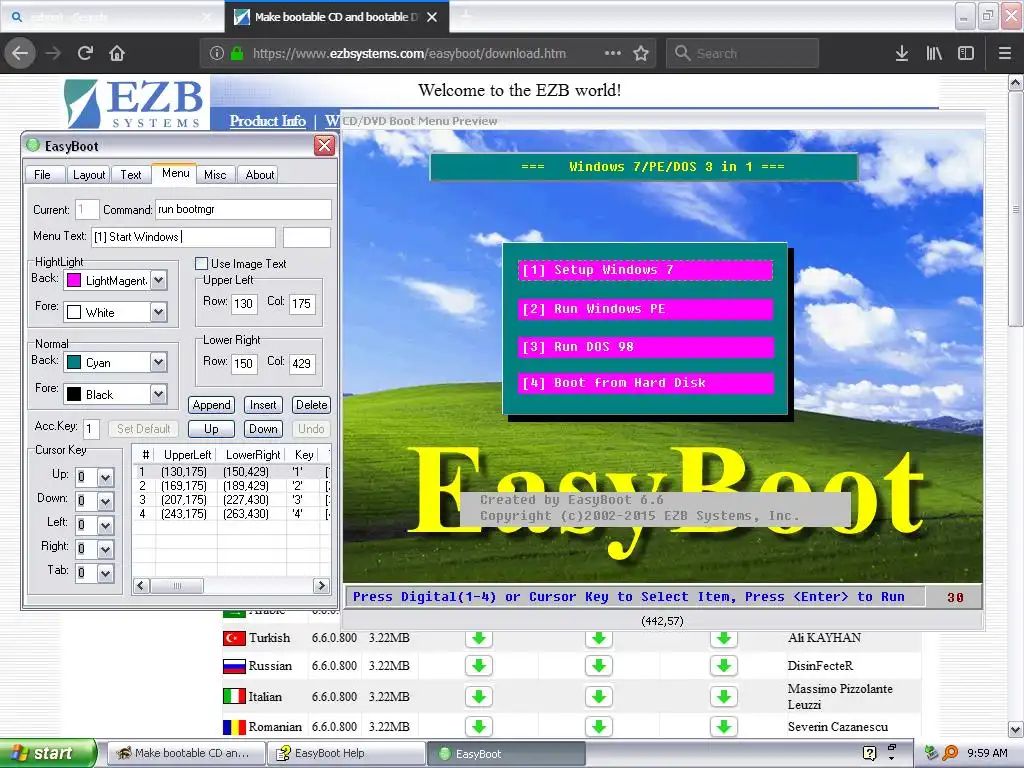Open HighLight Back LightMagenta dropdown
The width and height of the screenshot is (1024, 768).
[158, 280]
